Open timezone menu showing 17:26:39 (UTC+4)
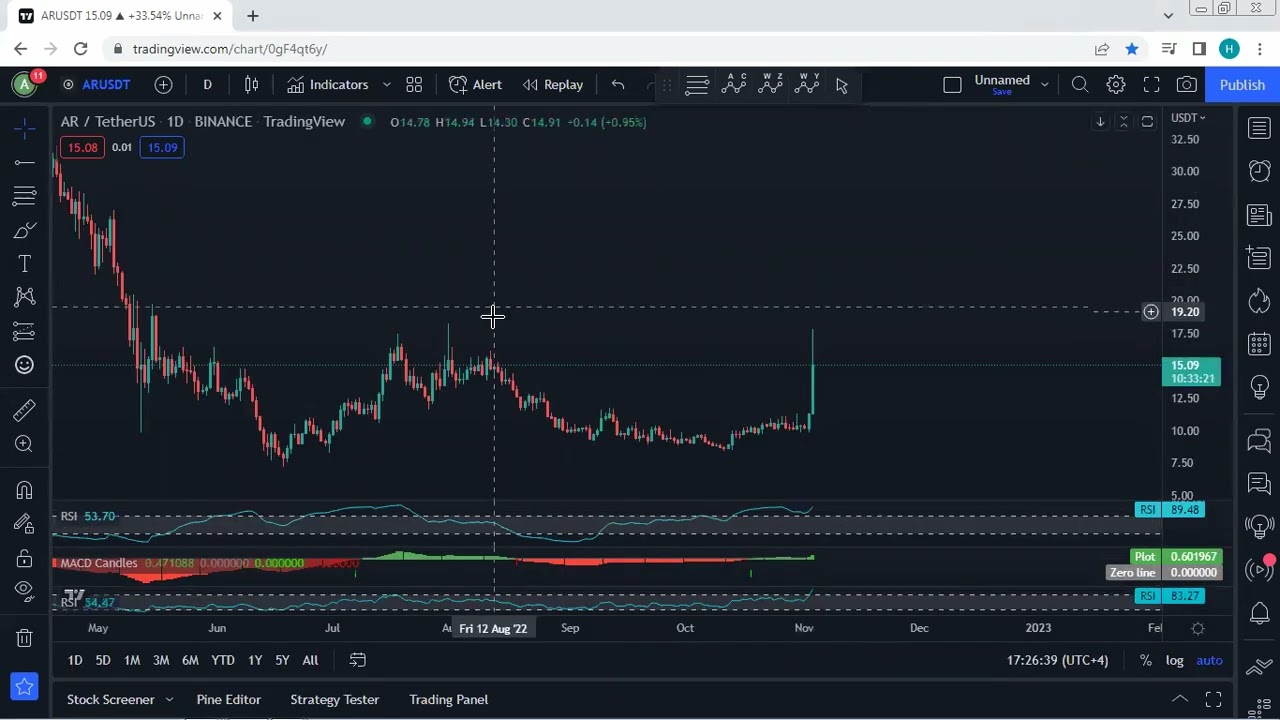The width and height of the screenshot is (1280, 720). click(1057, 660)
